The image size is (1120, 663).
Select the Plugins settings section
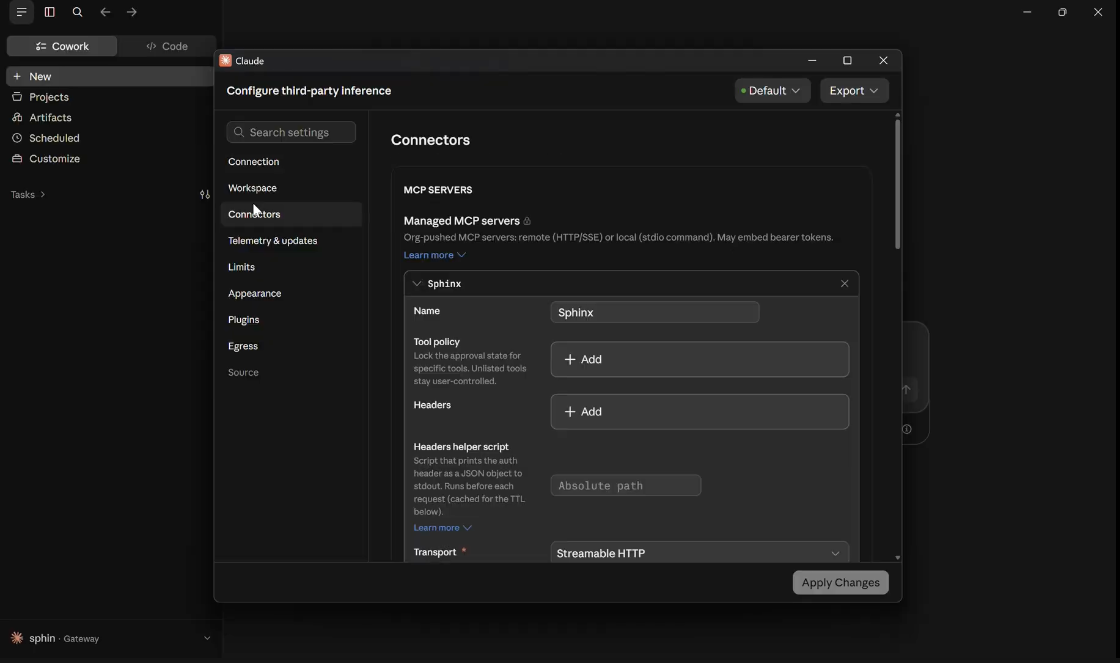click(291, 320)
